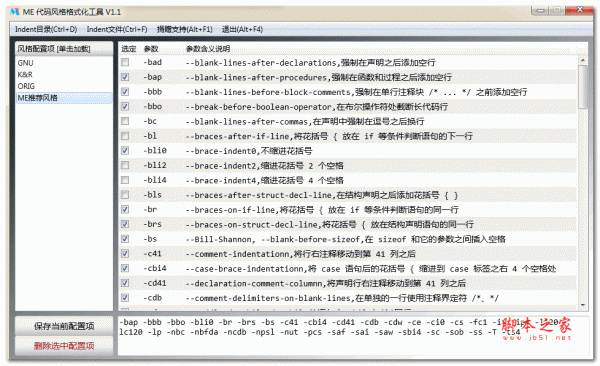Screen dimensions: 600x366
Task: Click the 参数含义说明 column header
Action: point(208,49)
